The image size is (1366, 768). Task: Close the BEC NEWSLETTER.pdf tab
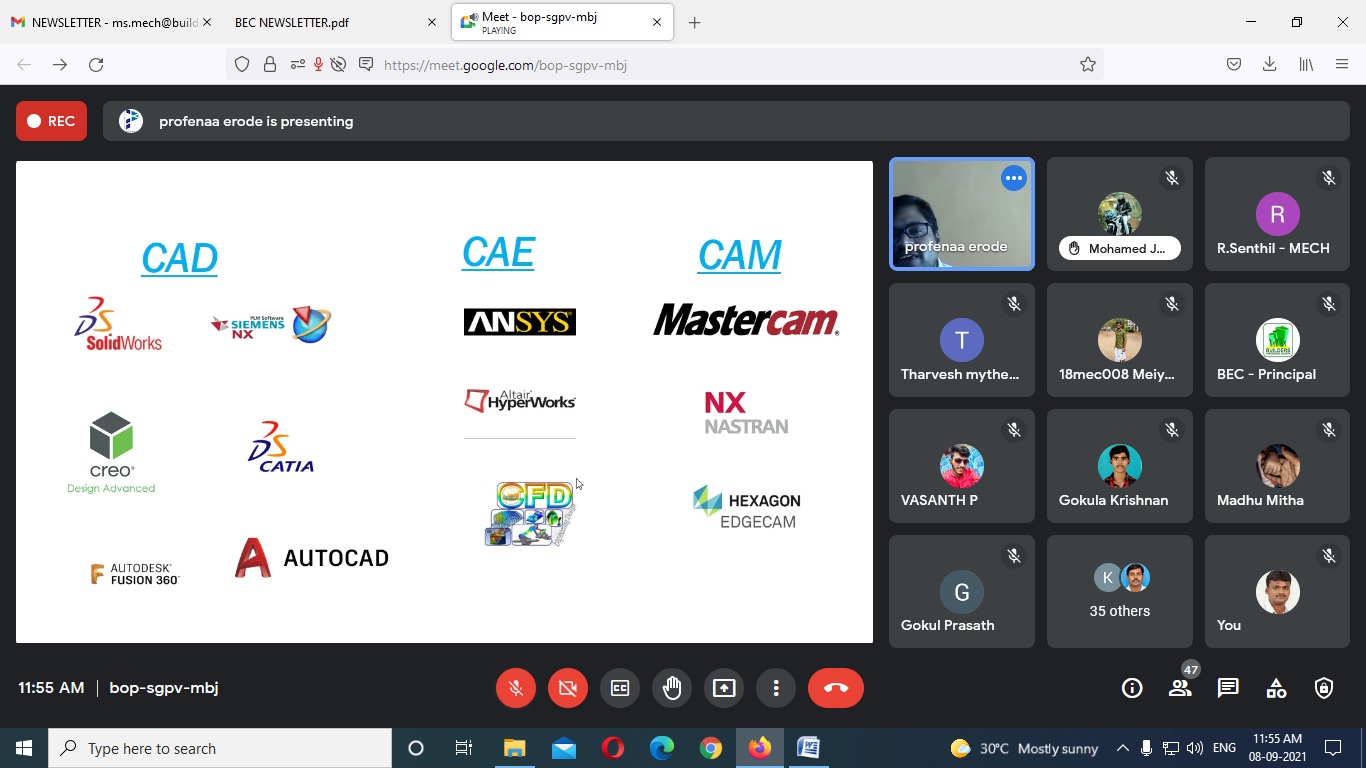[x=432, y=22]
